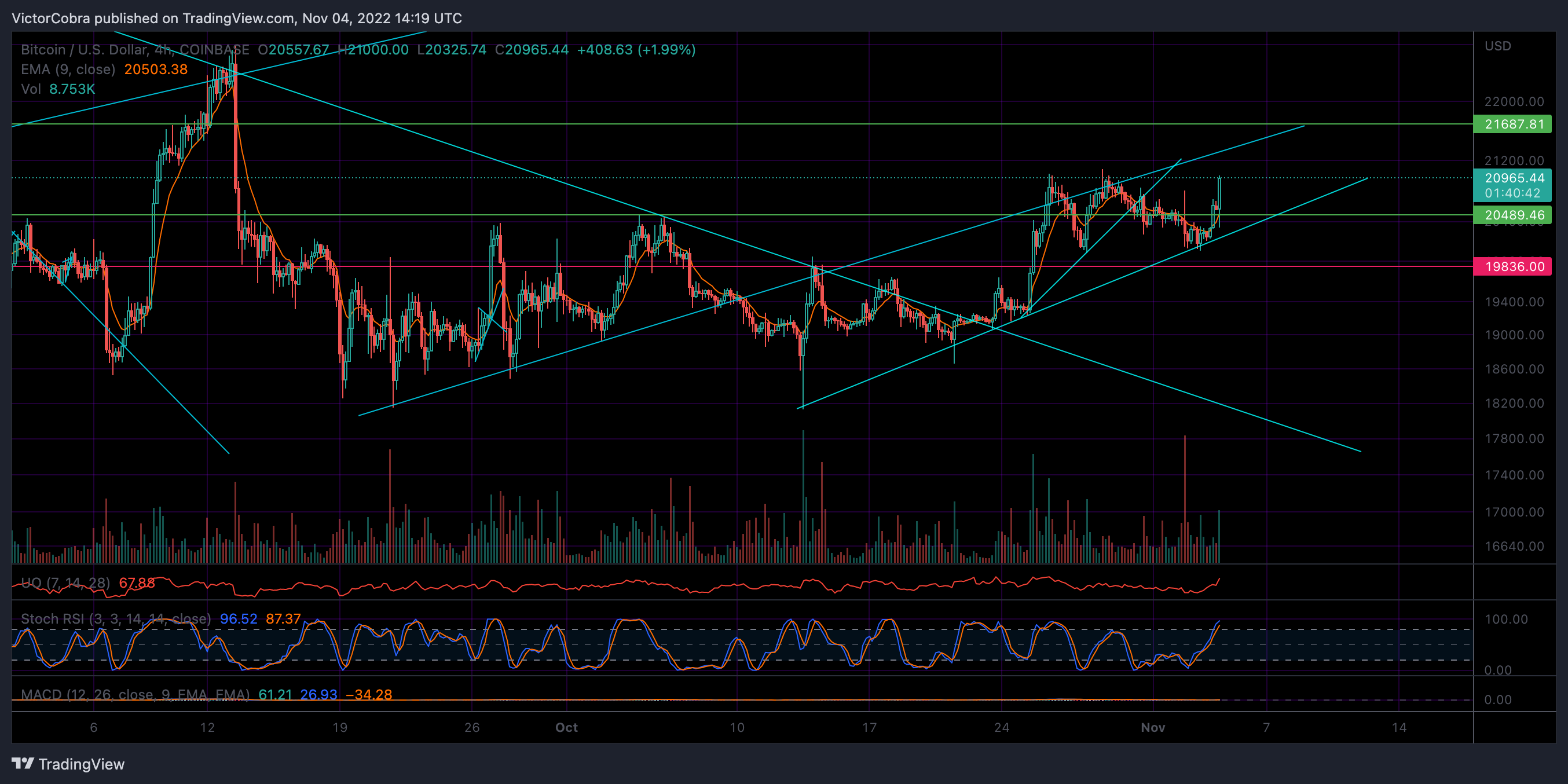Click the 18200.00 price axis label
Viewport: 1568px width, 784px height.
pos(1514,404)
